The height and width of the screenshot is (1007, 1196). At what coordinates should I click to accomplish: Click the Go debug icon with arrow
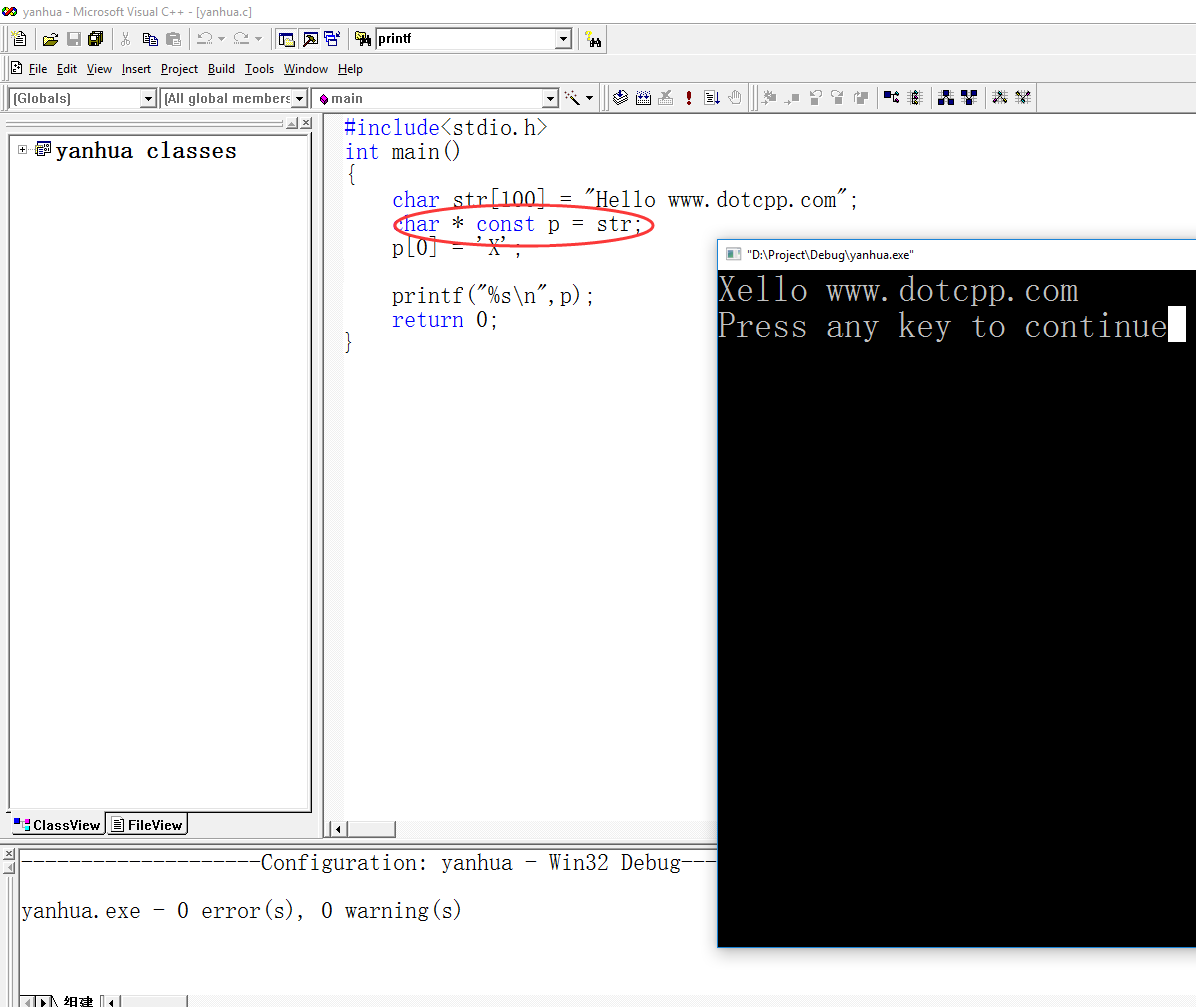[x=712, y=98]
